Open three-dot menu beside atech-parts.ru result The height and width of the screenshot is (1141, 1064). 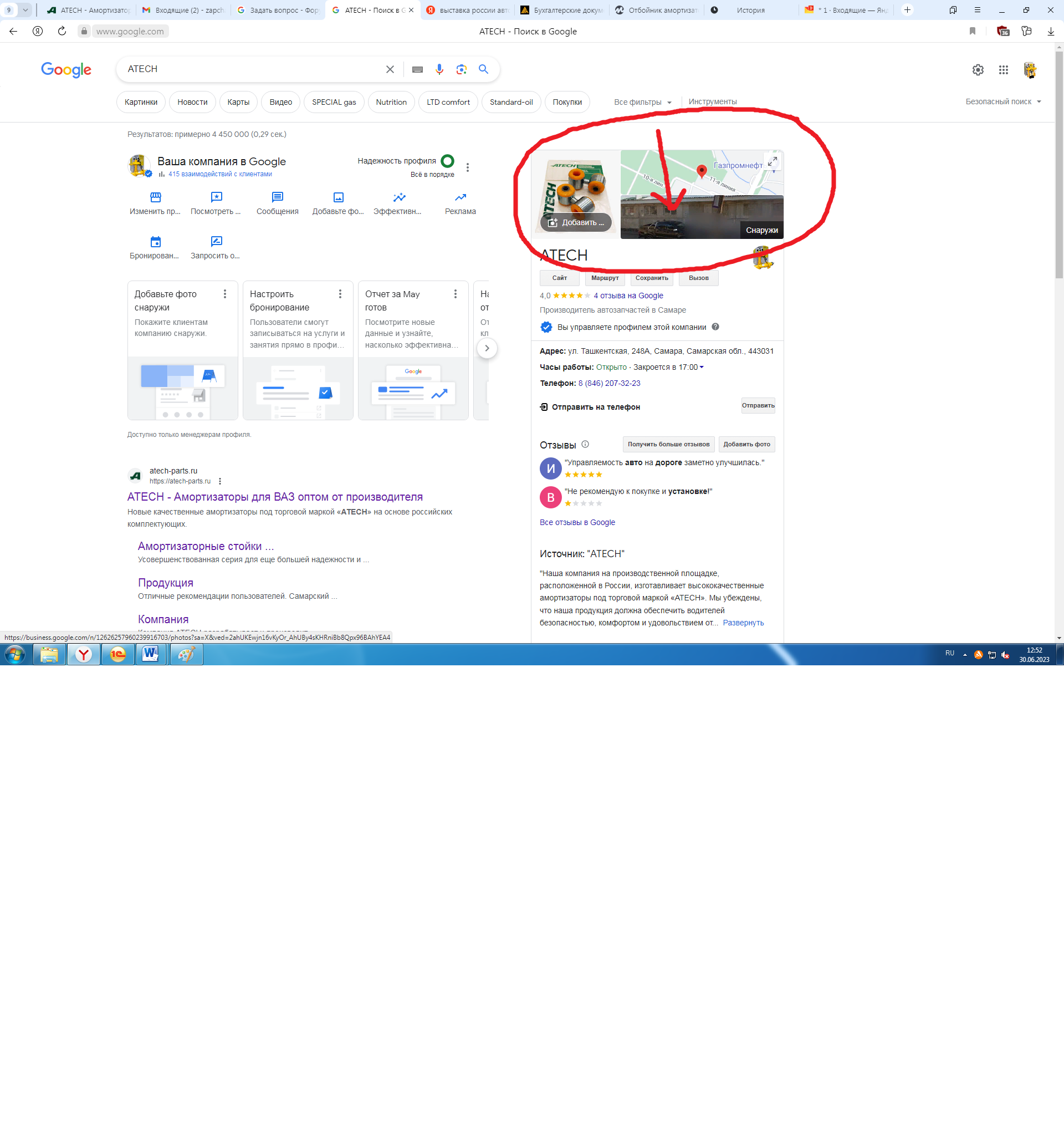[219, 482]
